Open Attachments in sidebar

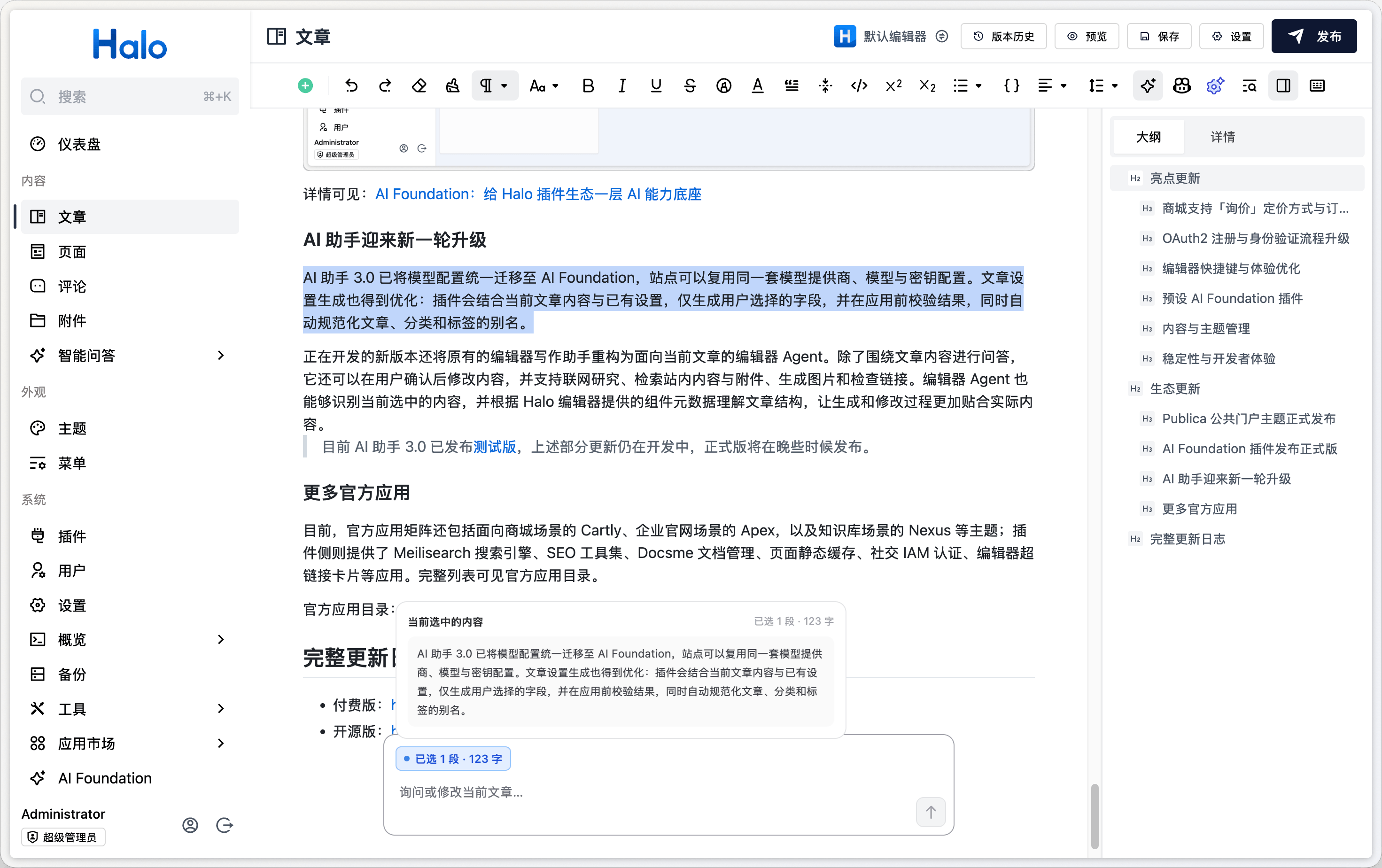coord(130,321)
